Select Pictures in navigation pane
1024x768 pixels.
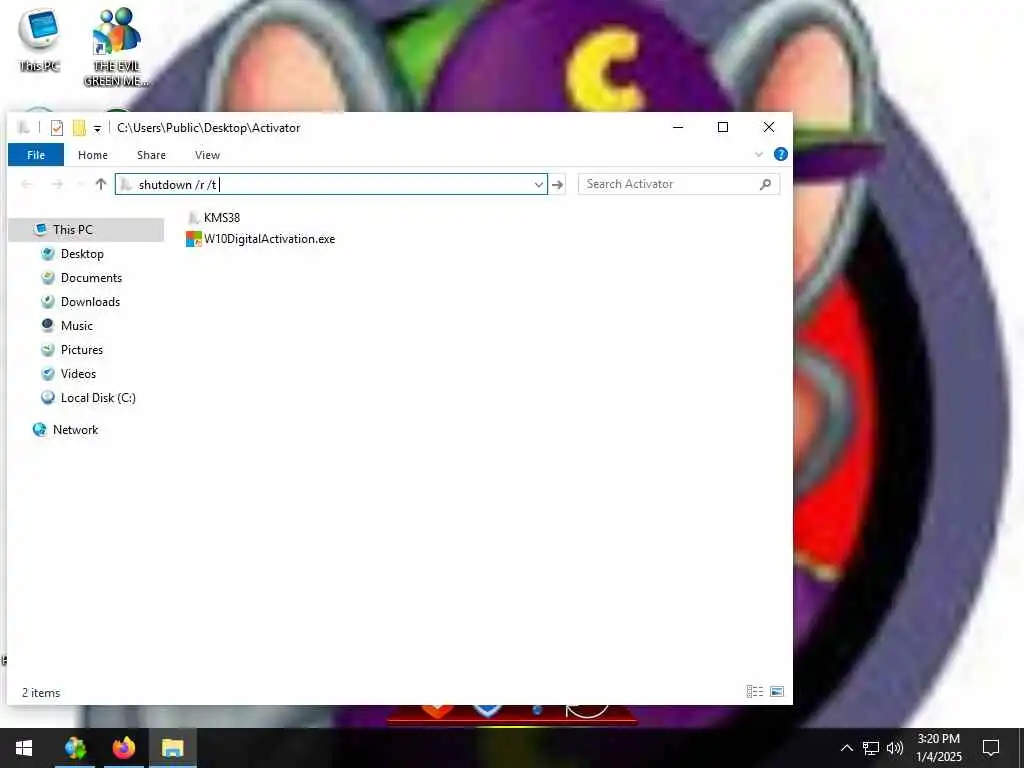tap(82, 349)
